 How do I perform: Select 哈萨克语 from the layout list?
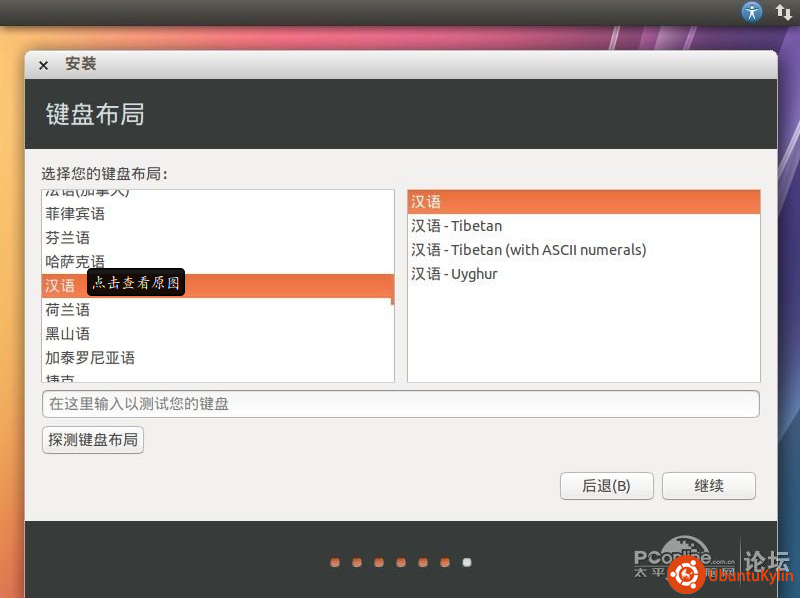[75, 262]
